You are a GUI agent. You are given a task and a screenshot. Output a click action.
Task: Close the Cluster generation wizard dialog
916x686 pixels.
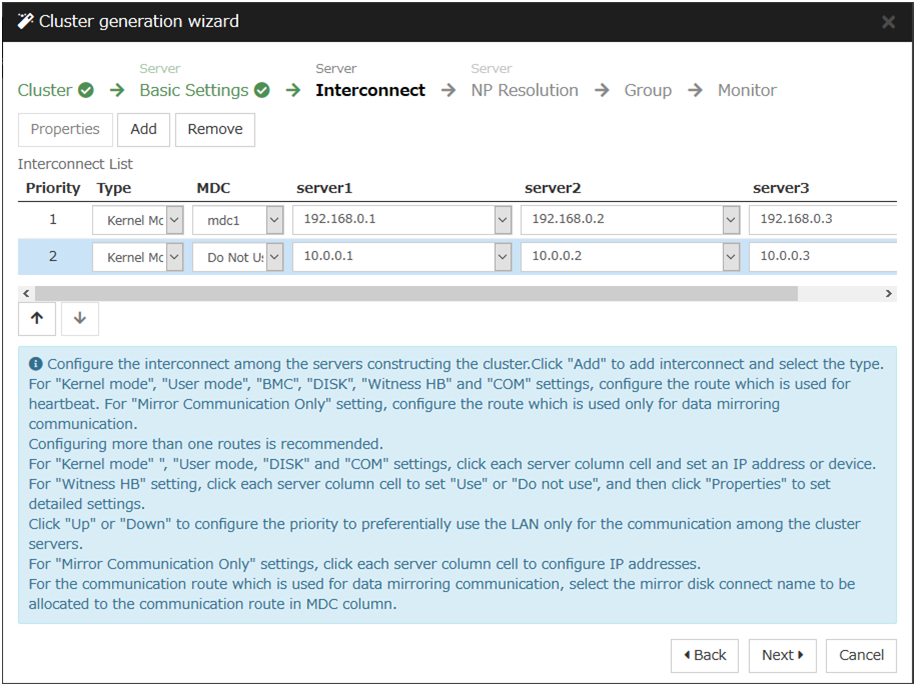pyautogui.click(x=888, y=21)
